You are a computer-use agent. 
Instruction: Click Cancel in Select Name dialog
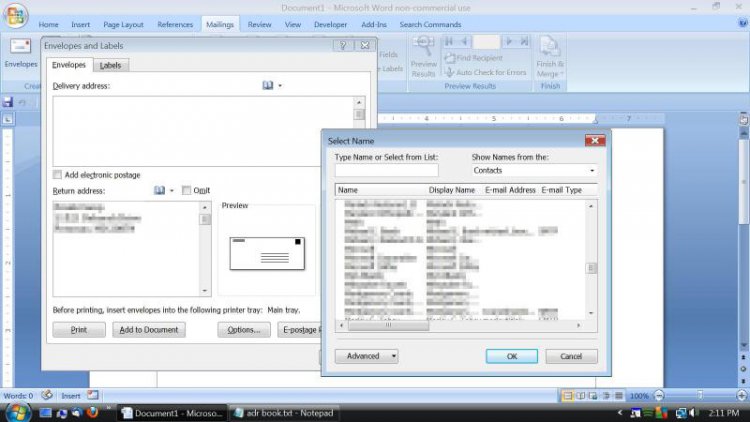pyautogui.click(x=571, y=356)
